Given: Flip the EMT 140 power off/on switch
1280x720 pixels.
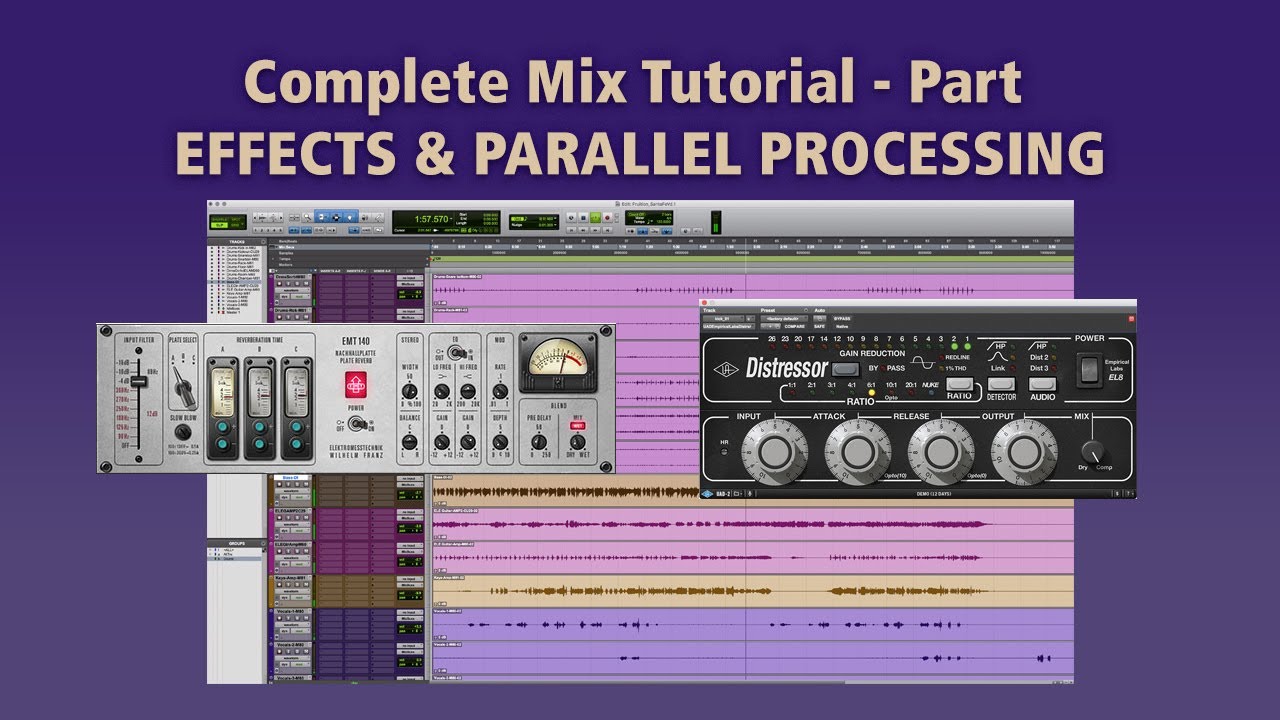Looking at the screenshot, I should coord(358,423).
